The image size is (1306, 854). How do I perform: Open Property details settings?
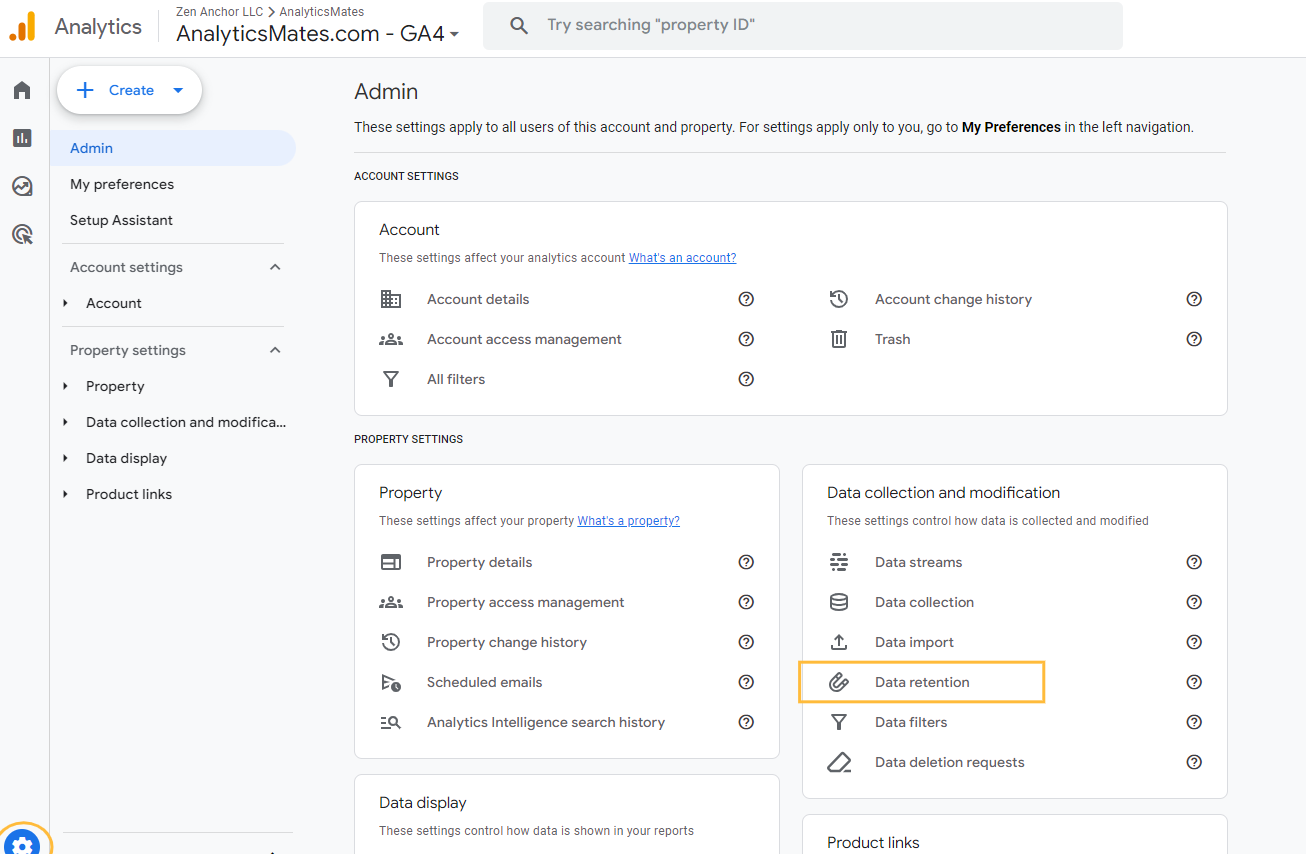[x=479, y=562]
